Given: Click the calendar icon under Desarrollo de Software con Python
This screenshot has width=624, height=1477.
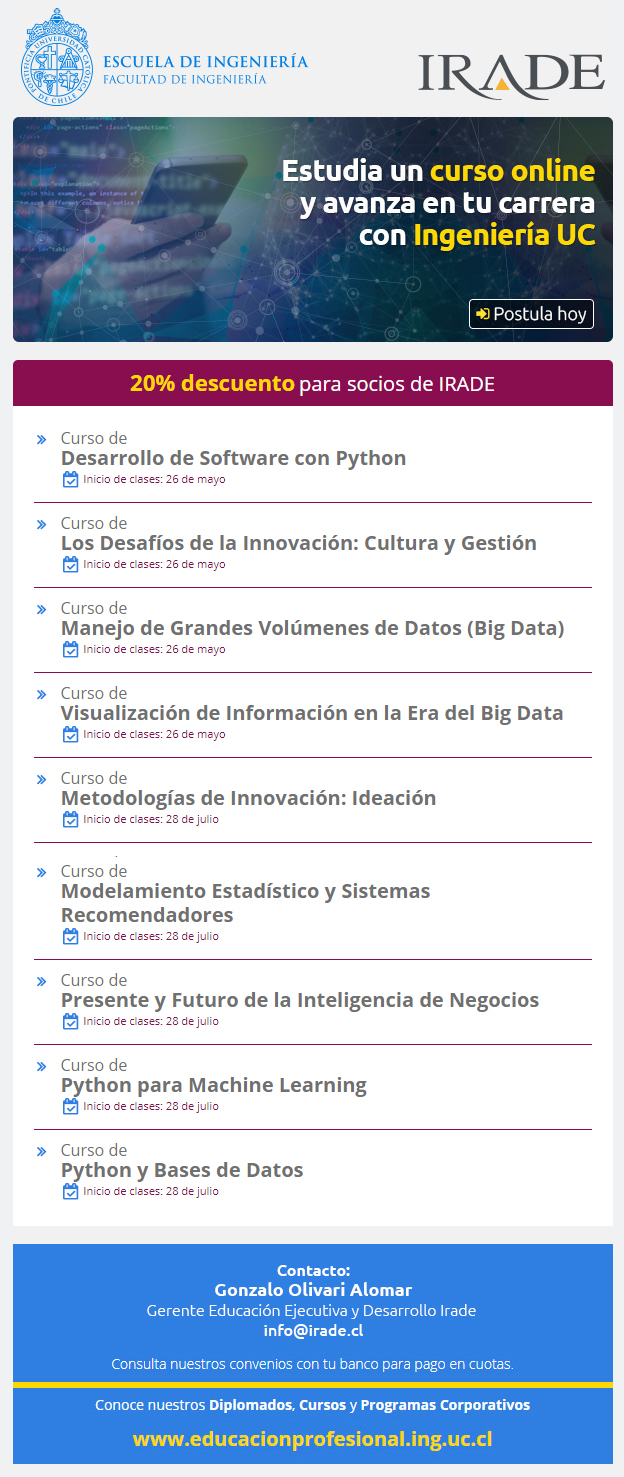Looking at the screenshot, I should click(71, 479).
